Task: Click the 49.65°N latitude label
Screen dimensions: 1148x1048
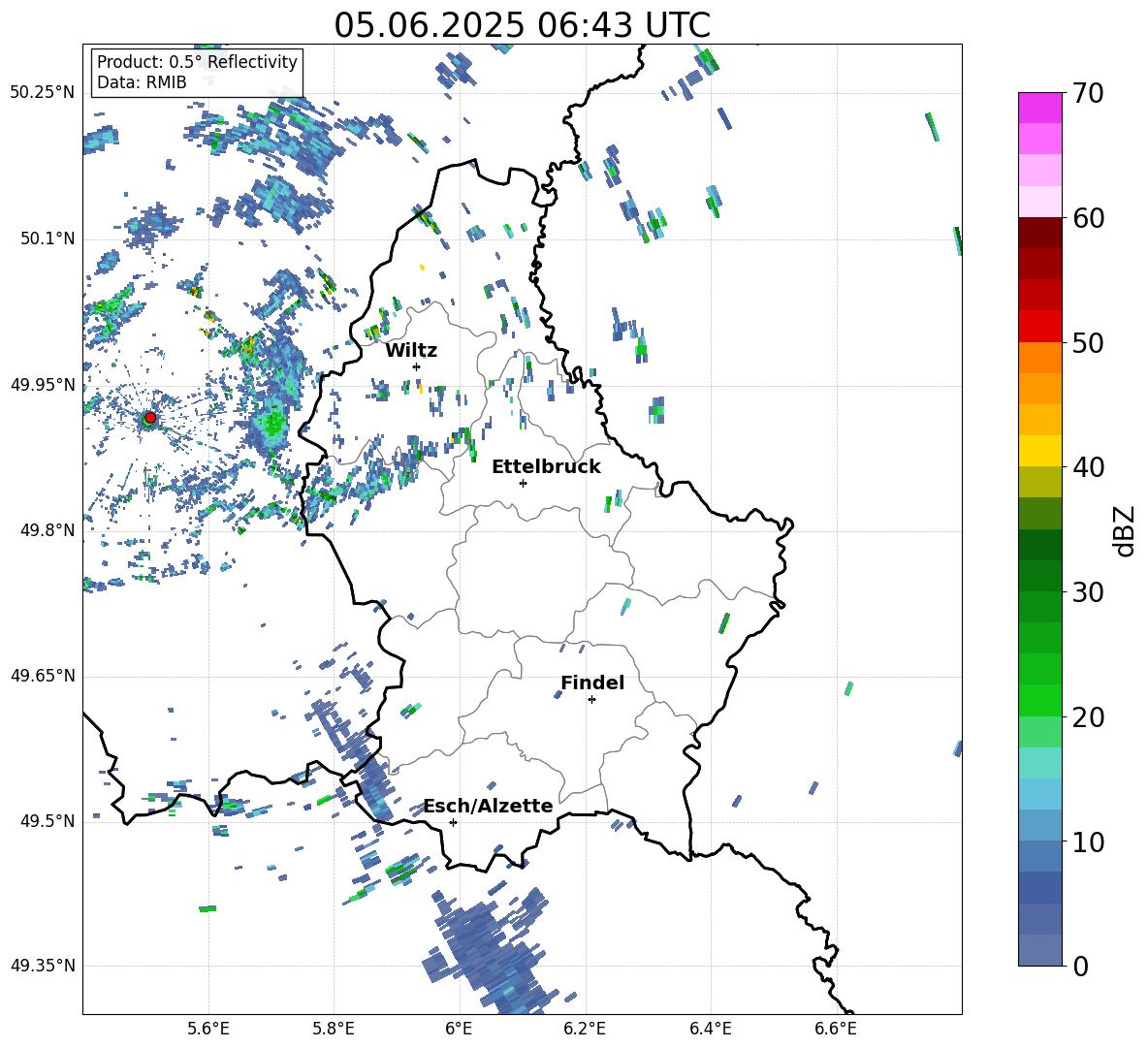Action: pyautogui.click(x=43, y=676)
